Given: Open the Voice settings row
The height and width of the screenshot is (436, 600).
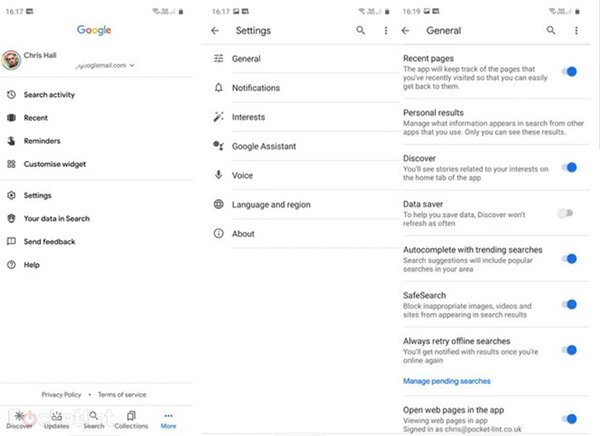Looking at the screenshot, I should pos(300,175).
